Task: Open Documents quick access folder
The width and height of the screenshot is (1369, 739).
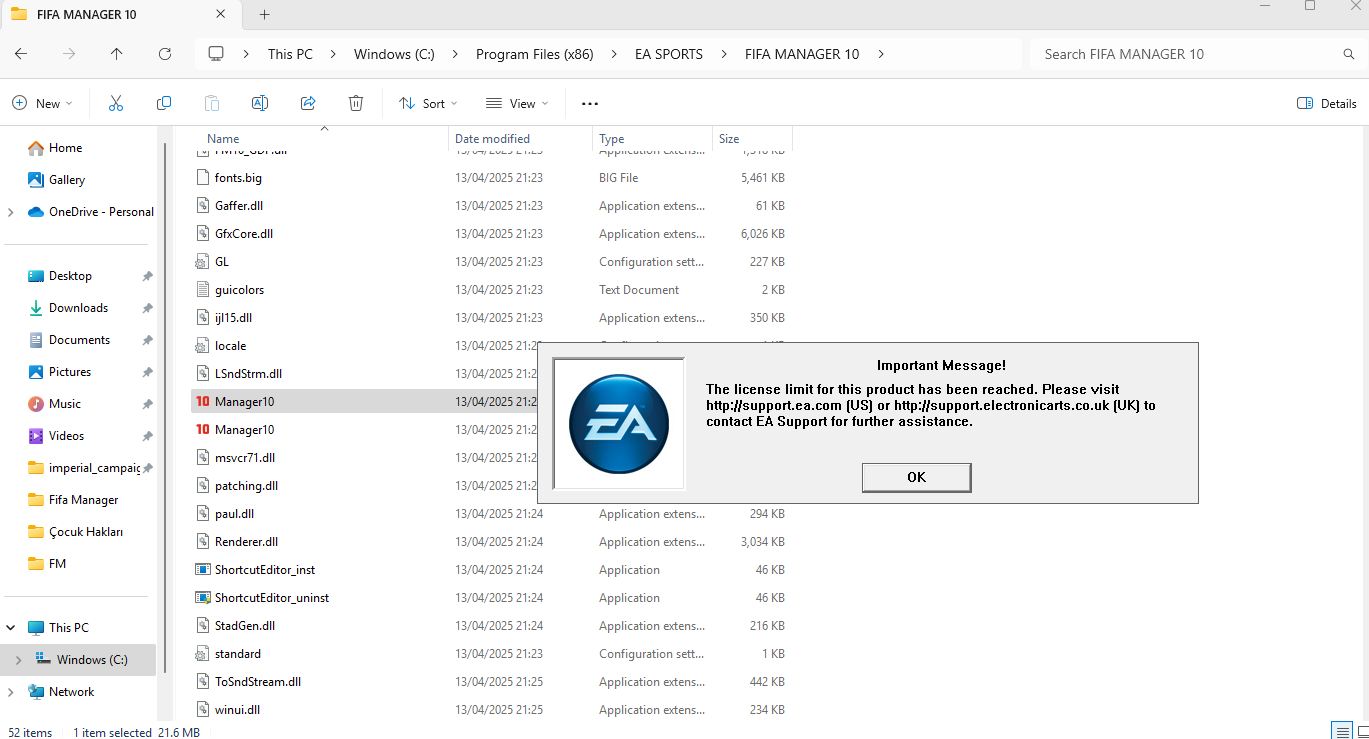Action: pos(80,340)
